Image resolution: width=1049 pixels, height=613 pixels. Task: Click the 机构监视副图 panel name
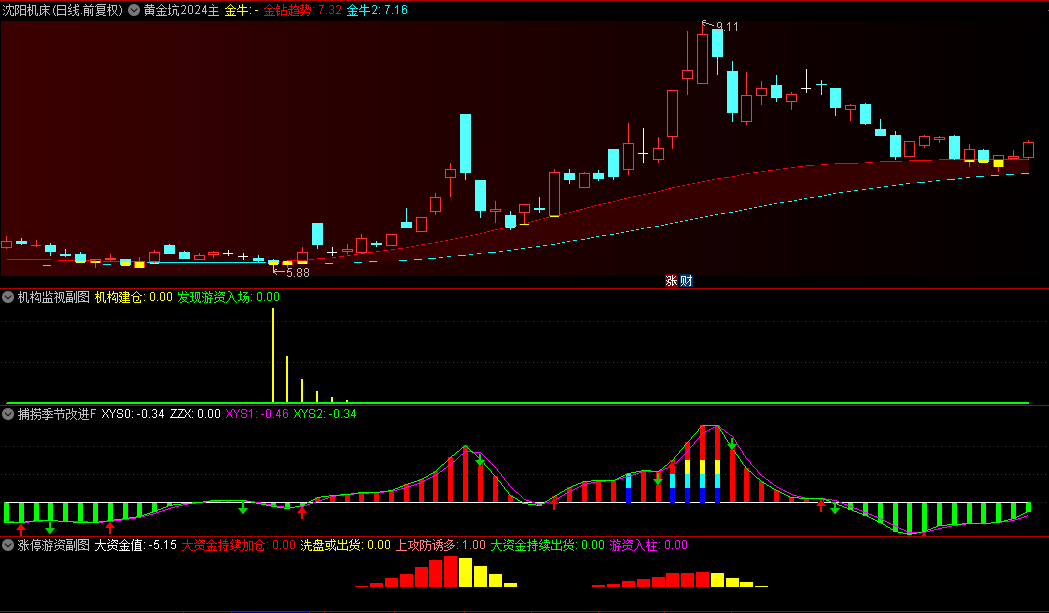click(x=54, y=297)
